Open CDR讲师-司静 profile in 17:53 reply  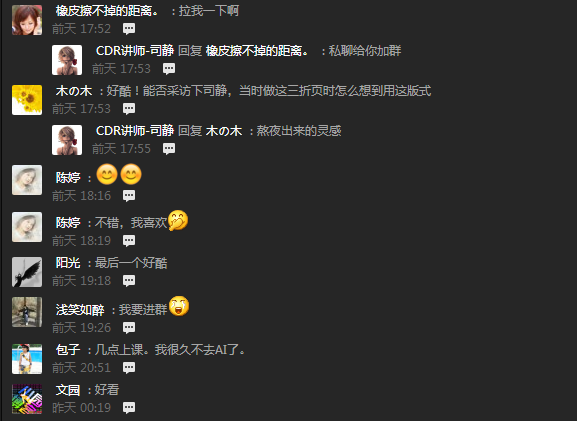pyautogui.click(x=135, y=51)
